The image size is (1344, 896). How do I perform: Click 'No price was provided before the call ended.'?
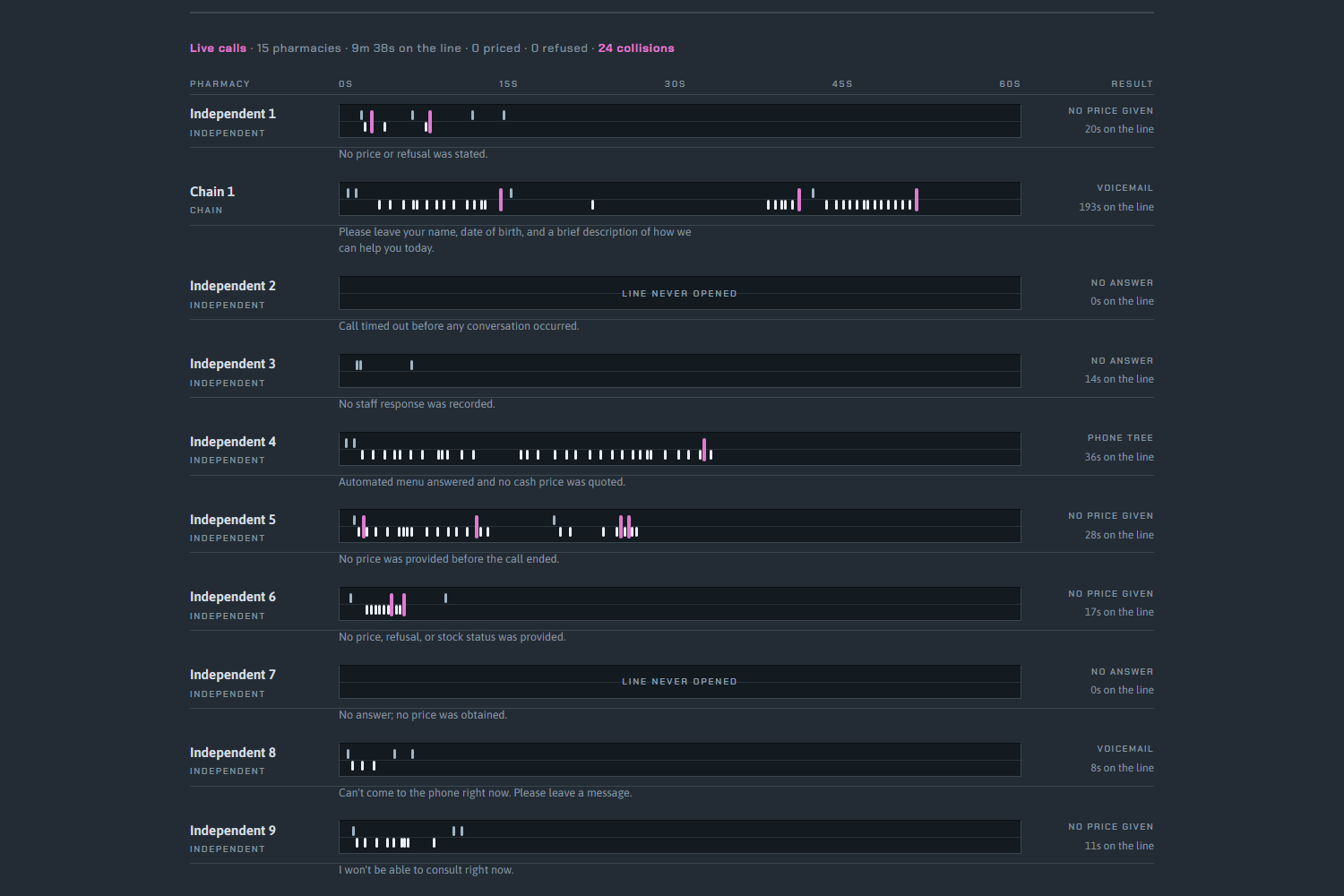coord(449,559)
